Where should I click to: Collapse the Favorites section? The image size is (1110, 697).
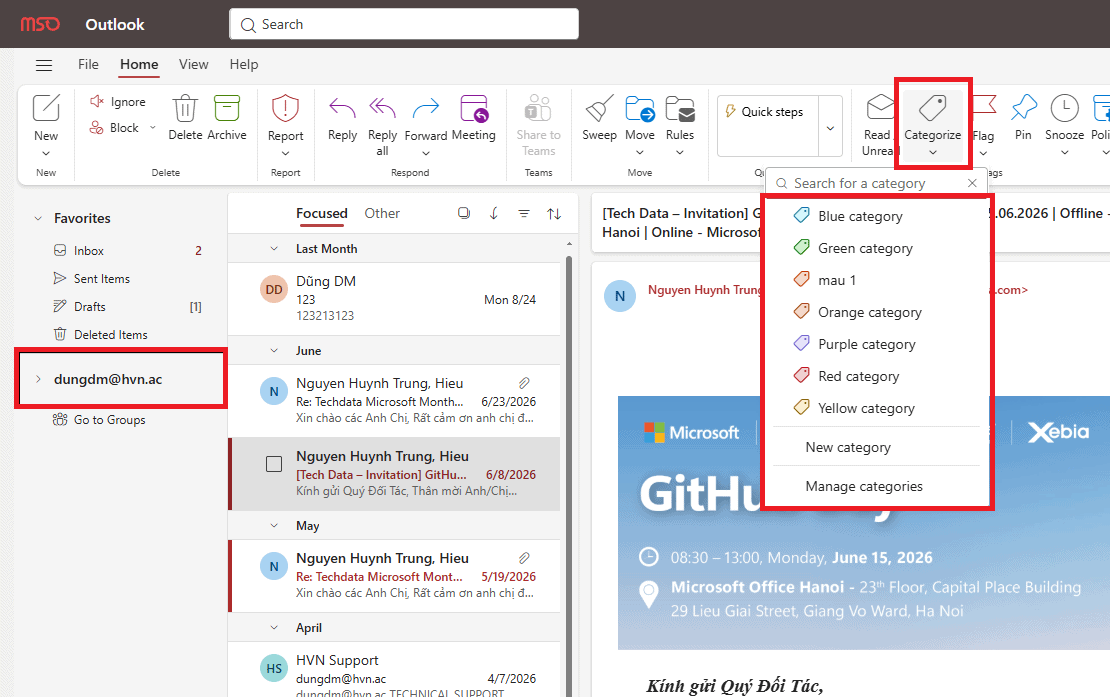pyautogui.click(x=38, y=219)
